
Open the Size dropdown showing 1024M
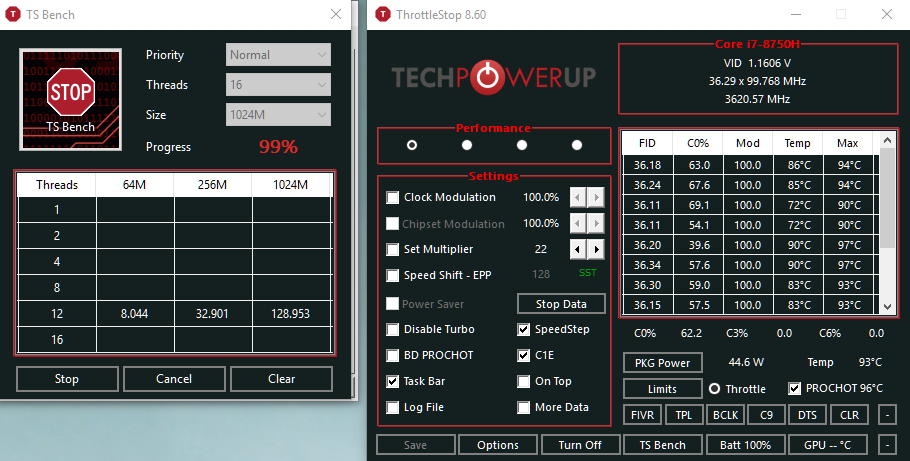click(279, 115)
